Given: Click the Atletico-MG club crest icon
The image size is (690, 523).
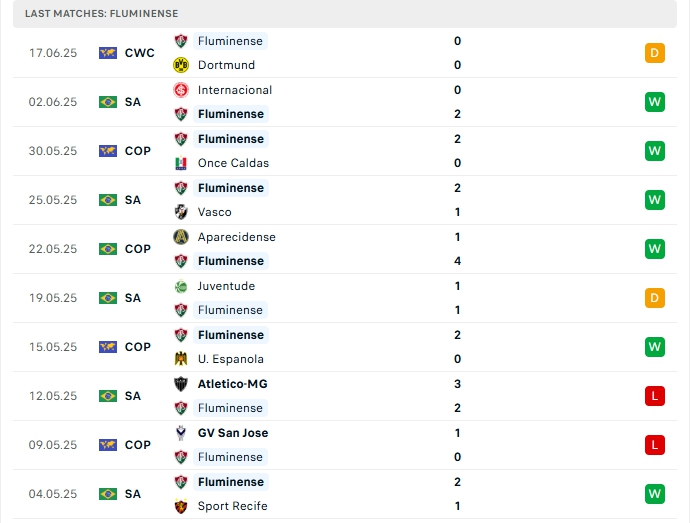Looking at the screenshot, I should [181, 384].
